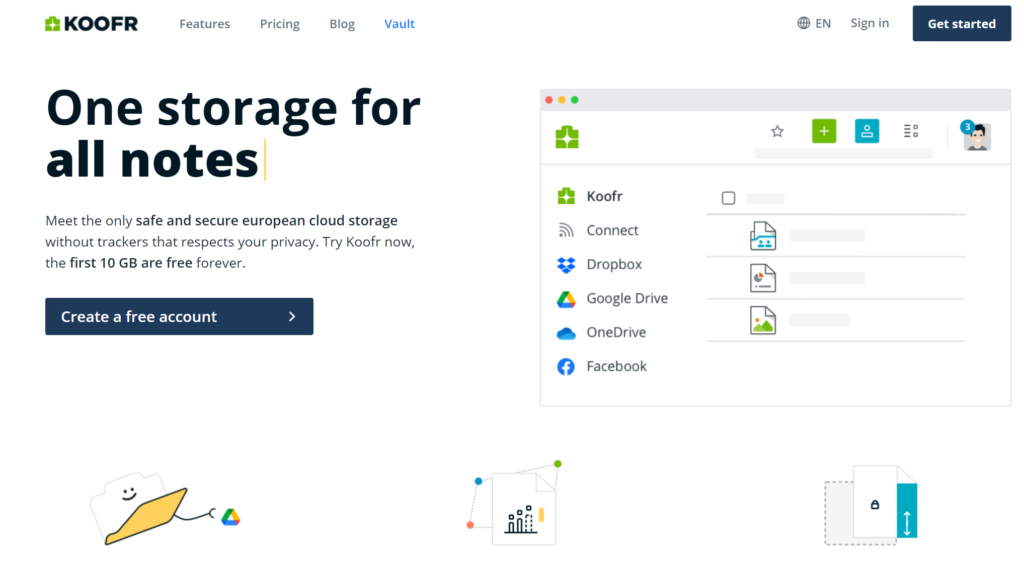Click the Dropbox logo icon

[566, 264]
